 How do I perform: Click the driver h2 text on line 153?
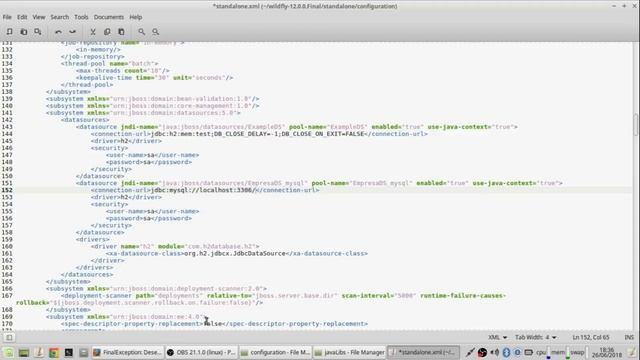[124, 197]
